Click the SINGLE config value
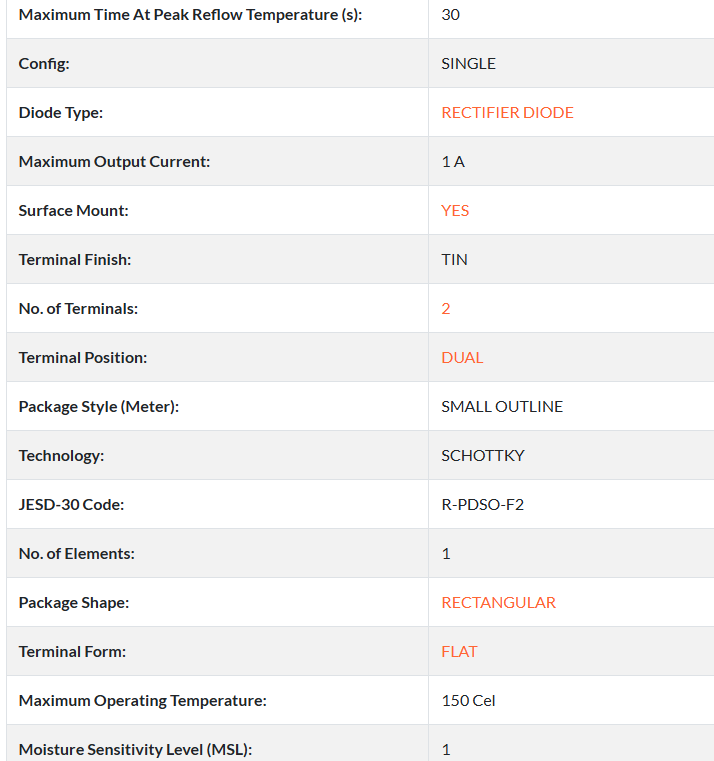 (x=468, y=64)
